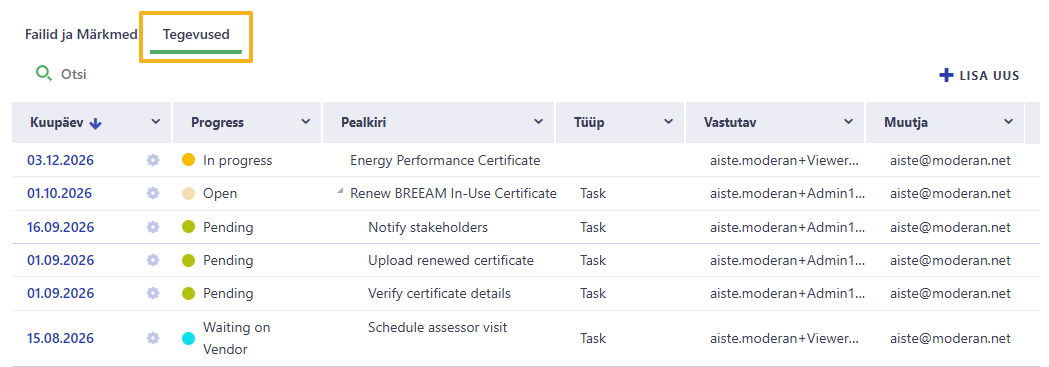The image size is (1049, 367).
Task: Open gear icon for Upload renewed certificate row
Action: [x=153, y=260]
